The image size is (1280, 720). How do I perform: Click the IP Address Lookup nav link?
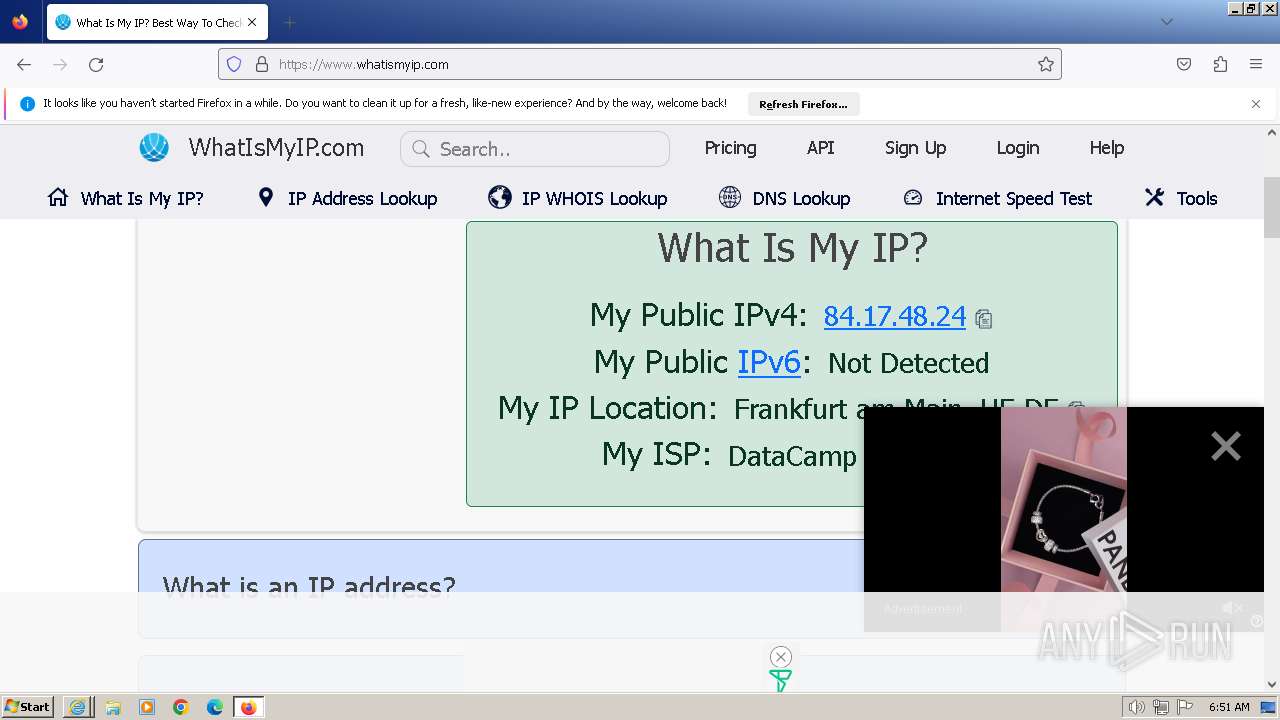pyautogui.click(x=362, y=198)
